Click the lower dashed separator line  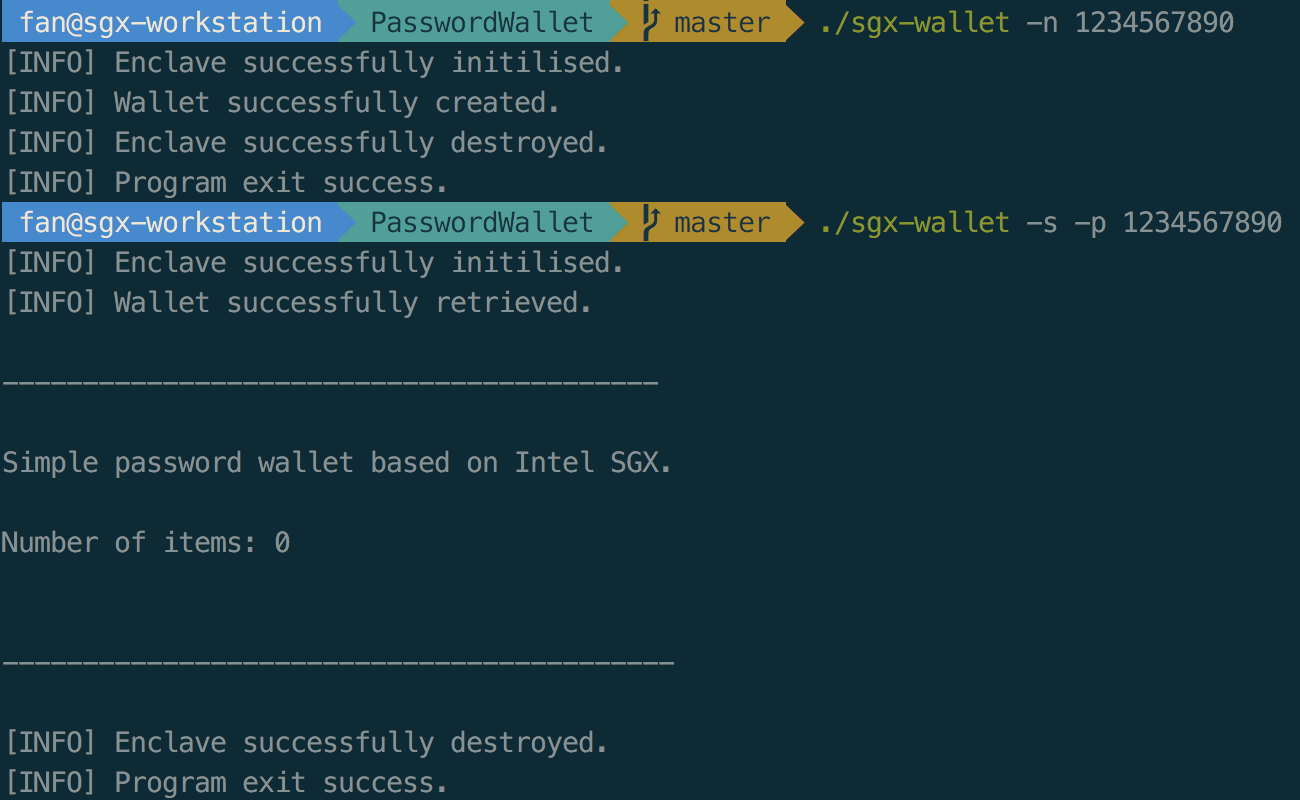pyautogui.click(x=338, y=663)
